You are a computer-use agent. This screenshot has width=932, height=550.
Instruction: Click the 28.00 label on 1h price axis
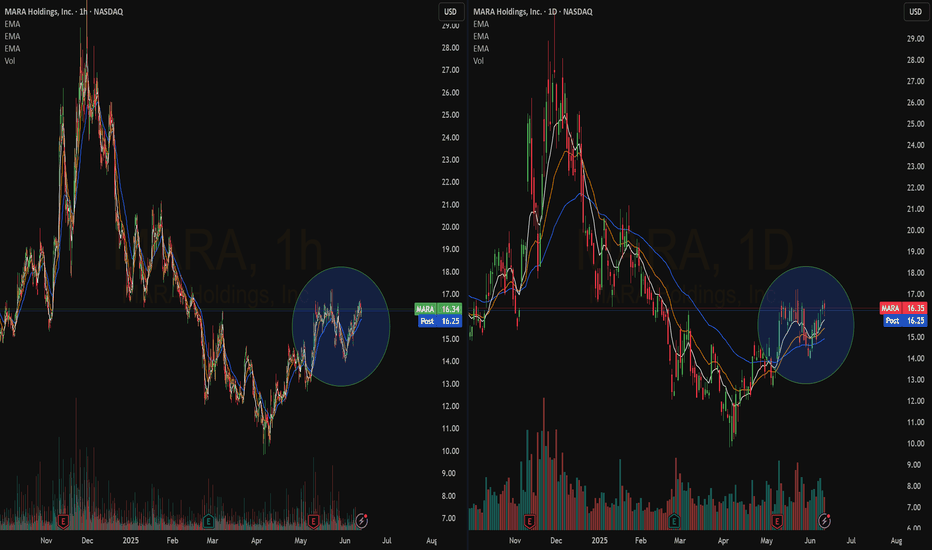[451, 48]
